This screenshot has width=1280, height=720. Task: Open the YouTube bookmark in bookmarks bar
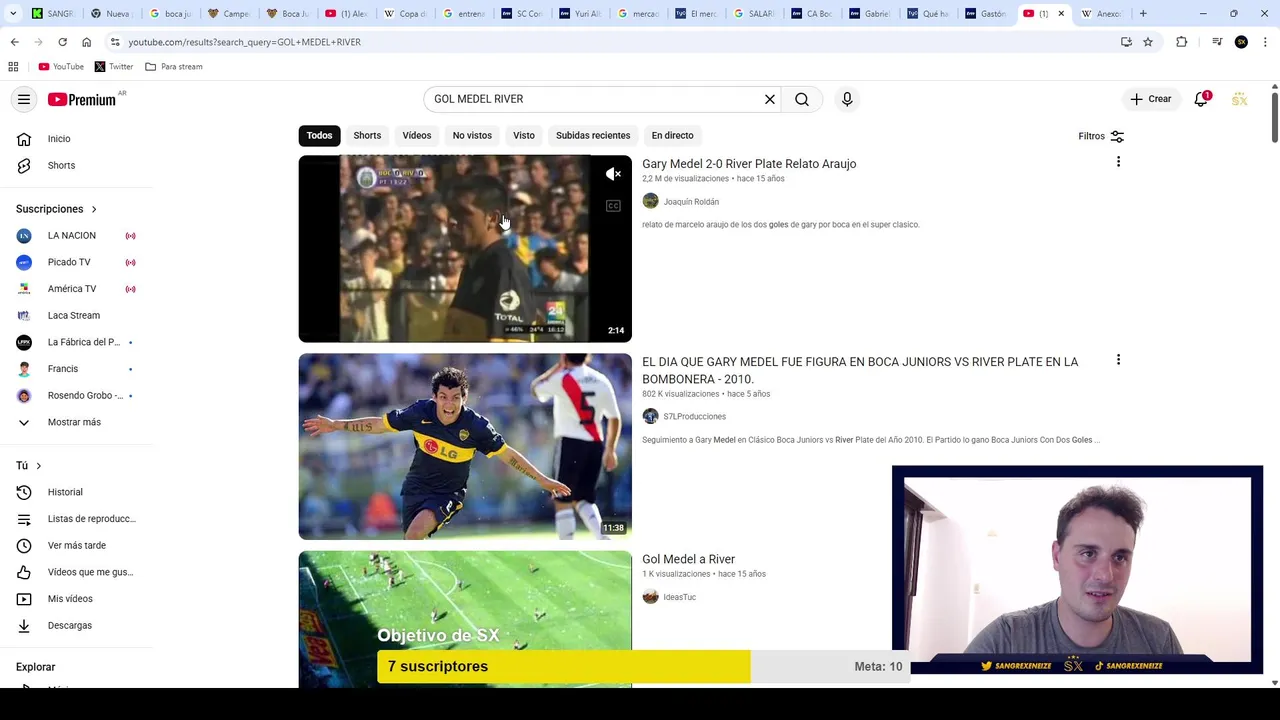(x=61, y=66)
